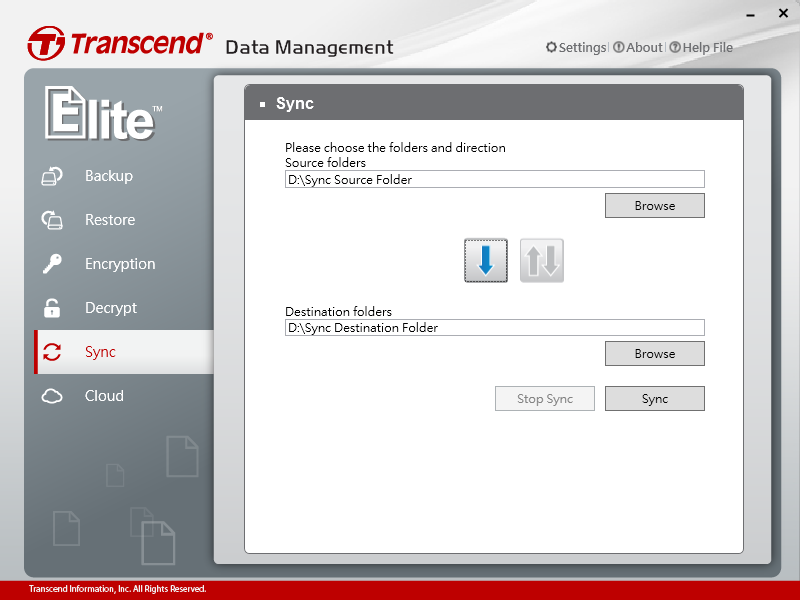Select the Encryption key icon

coord(52,264)
